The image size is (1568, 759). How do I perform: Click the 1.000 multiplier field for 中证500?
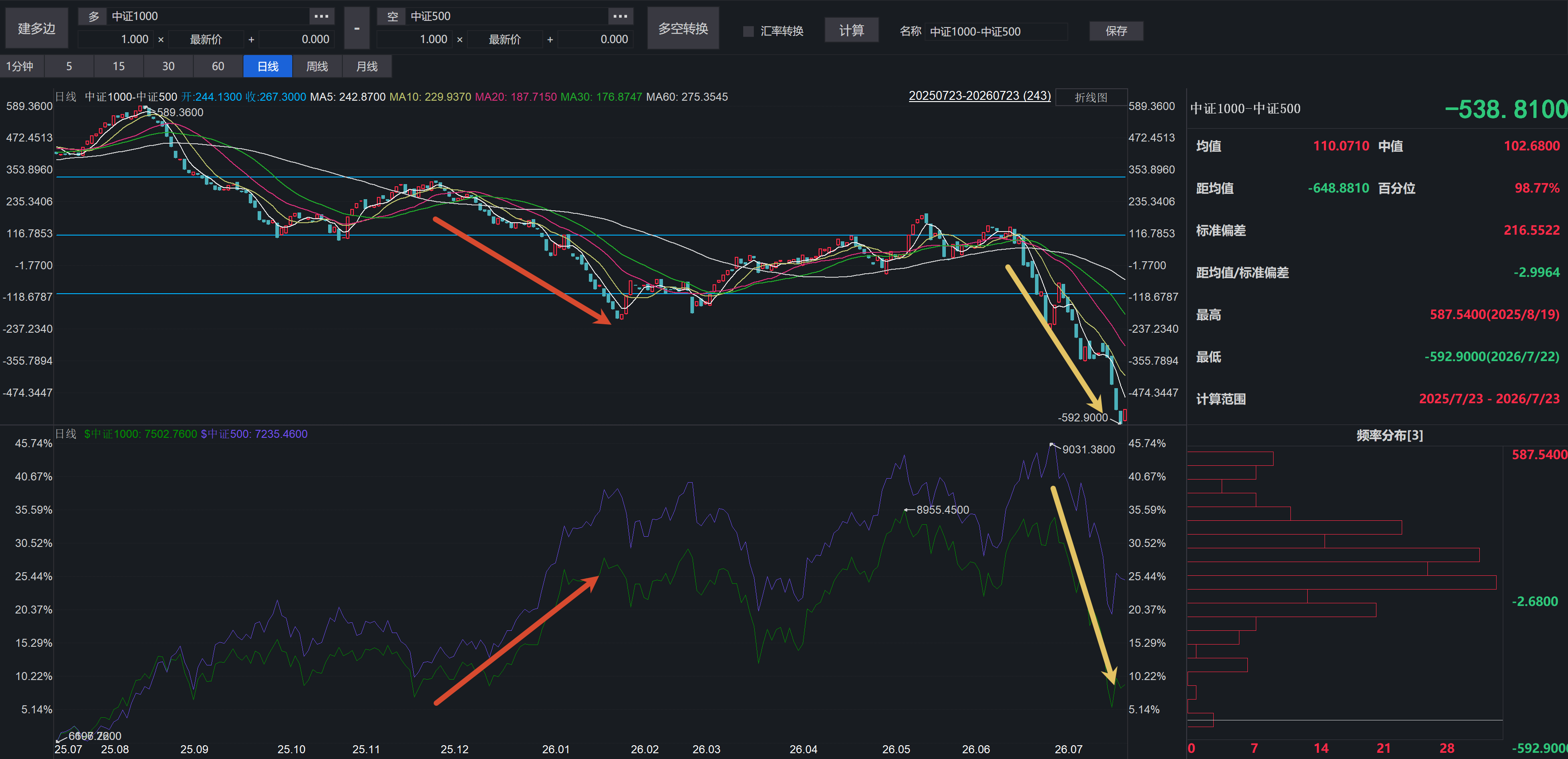pyautogui.click(x=414, y=39)
